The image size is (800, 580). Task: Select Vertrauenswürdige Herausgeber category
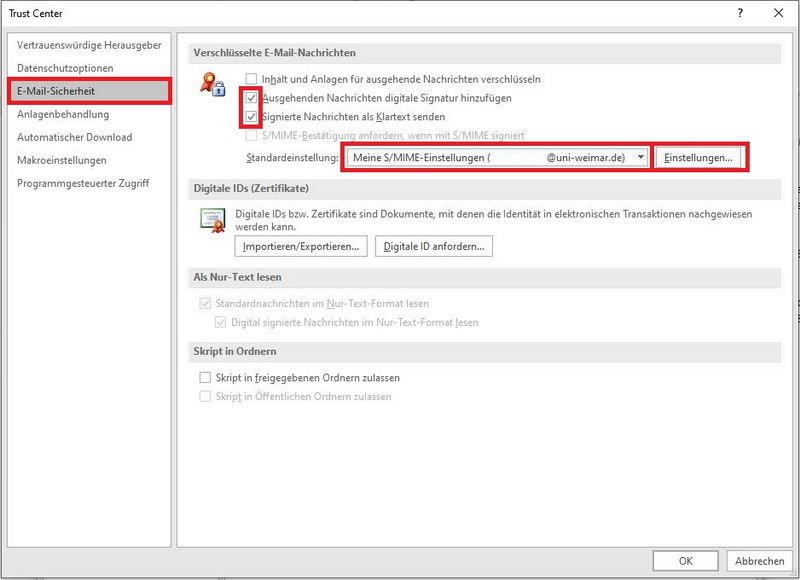(x=89, y=45)
